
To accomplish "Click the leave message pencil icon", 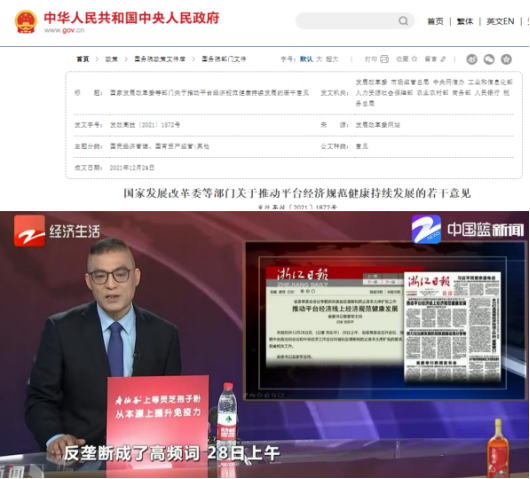I will [x=443, y=59].
